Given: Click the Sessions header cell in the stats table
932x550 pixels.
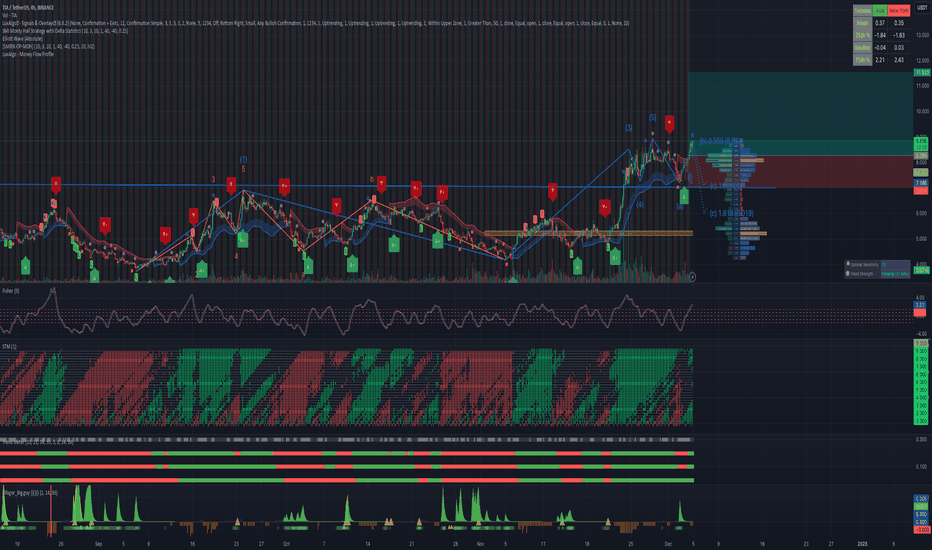Looking at the screenshot, I should pos(862,11).
